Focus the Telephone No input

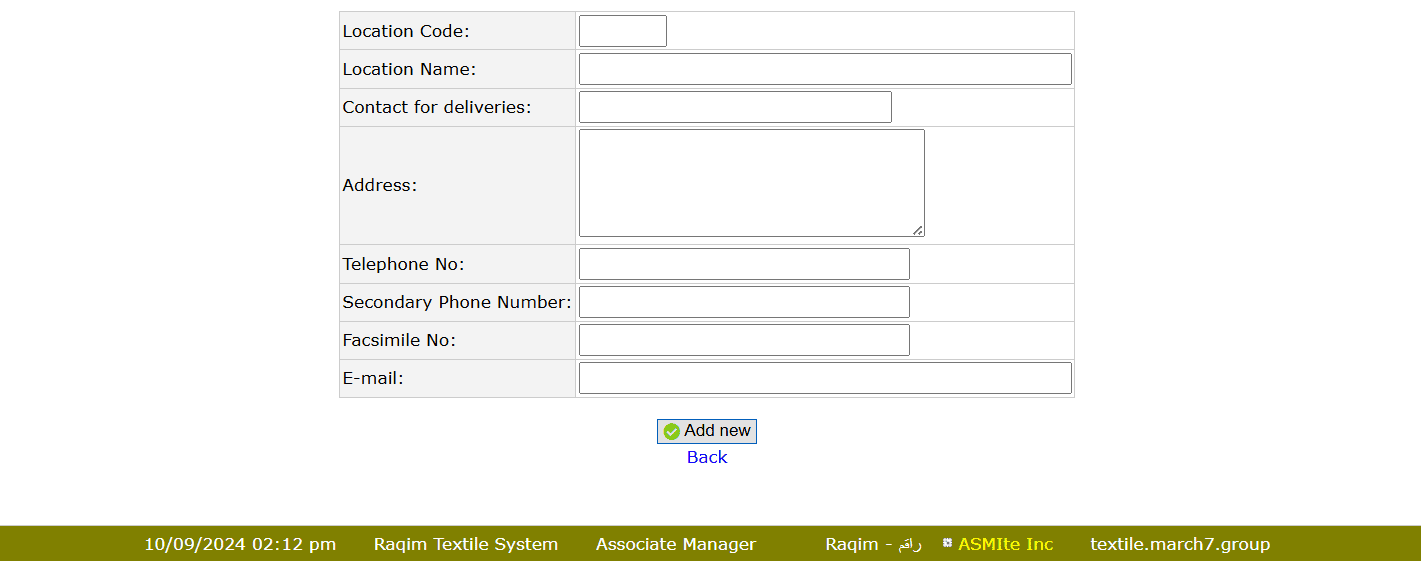(x=744, y=264)
